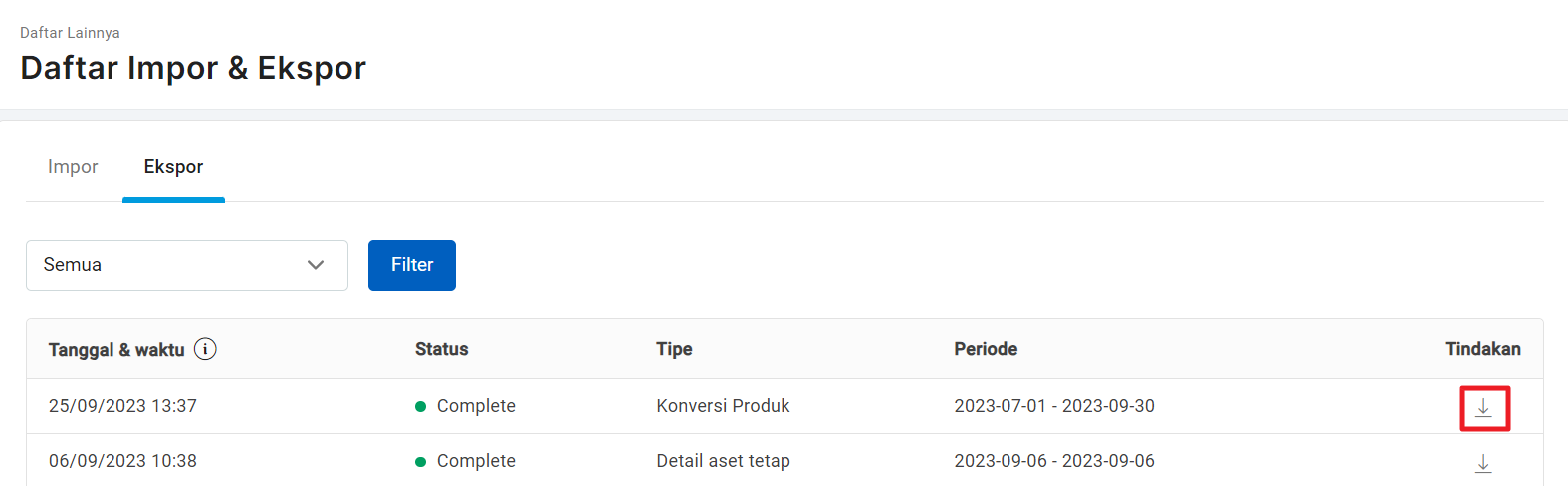The image size is (1568, 486).
Task: Click the Konversi Produk type cell
Action: coord(723,406)
